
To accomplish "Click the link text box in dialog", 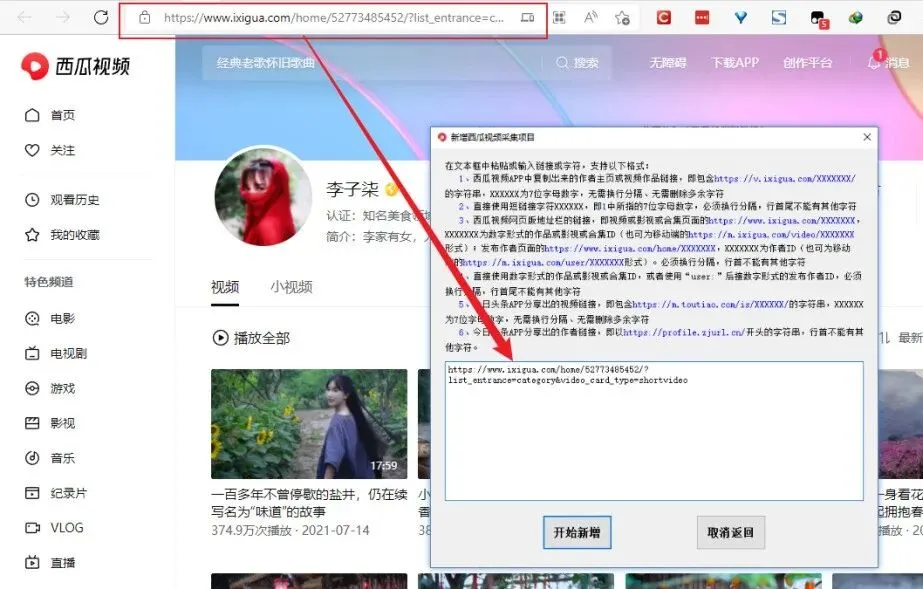I will click(x=654, y=431).
